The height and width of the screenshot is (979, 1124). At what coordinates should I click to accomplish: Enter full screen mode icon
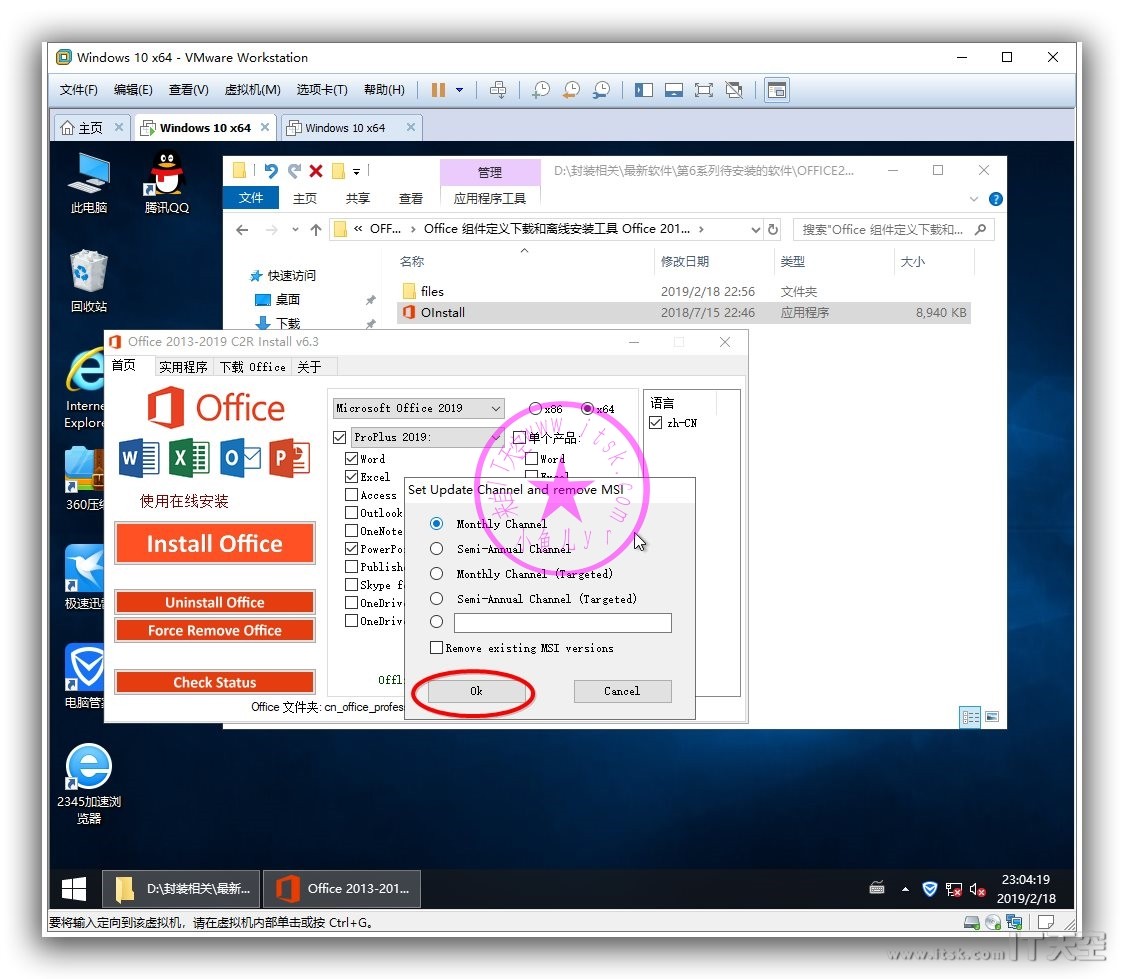tap(704, 90)
